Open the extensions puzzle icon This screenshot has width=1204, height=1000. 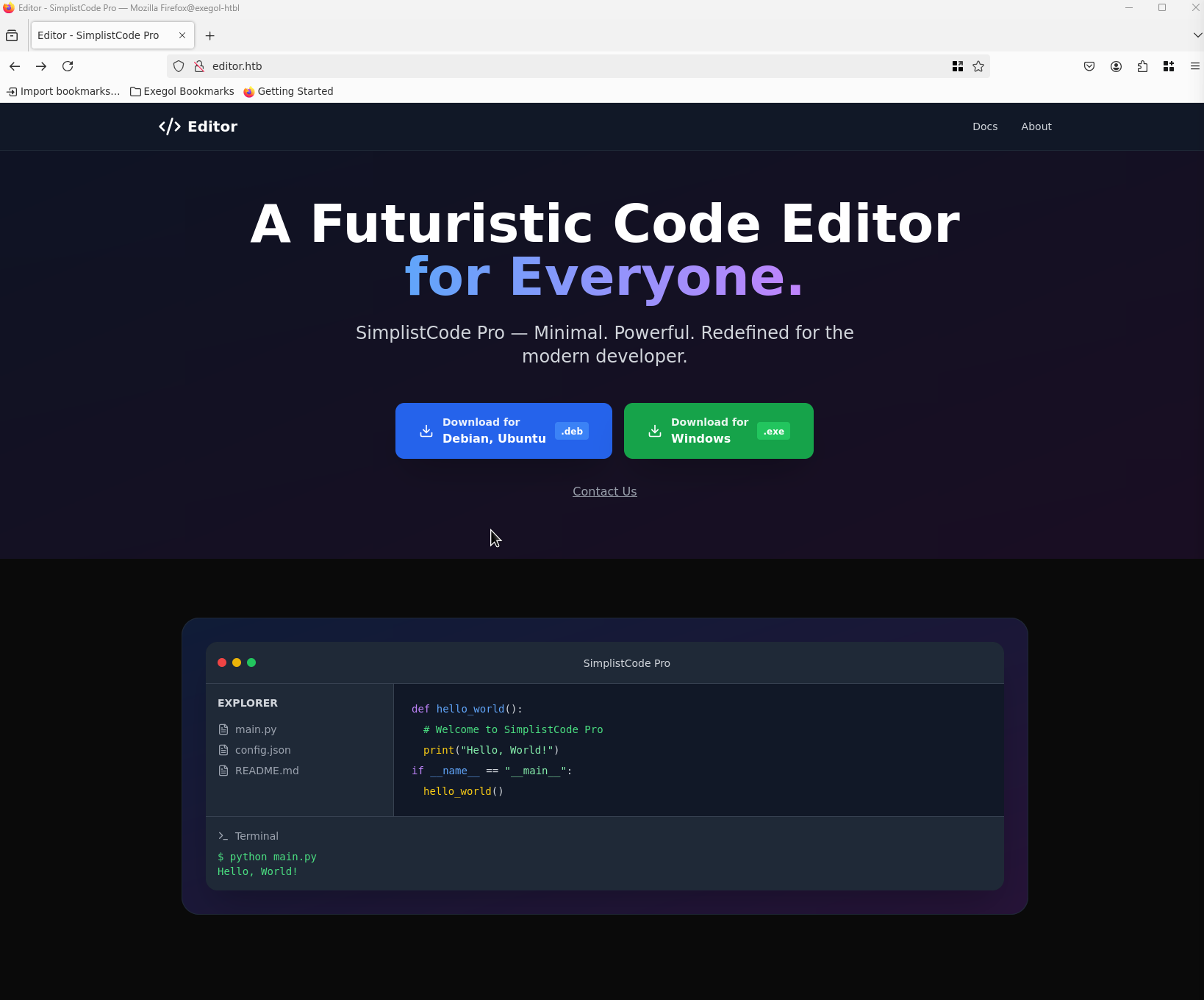(1142, 66)
